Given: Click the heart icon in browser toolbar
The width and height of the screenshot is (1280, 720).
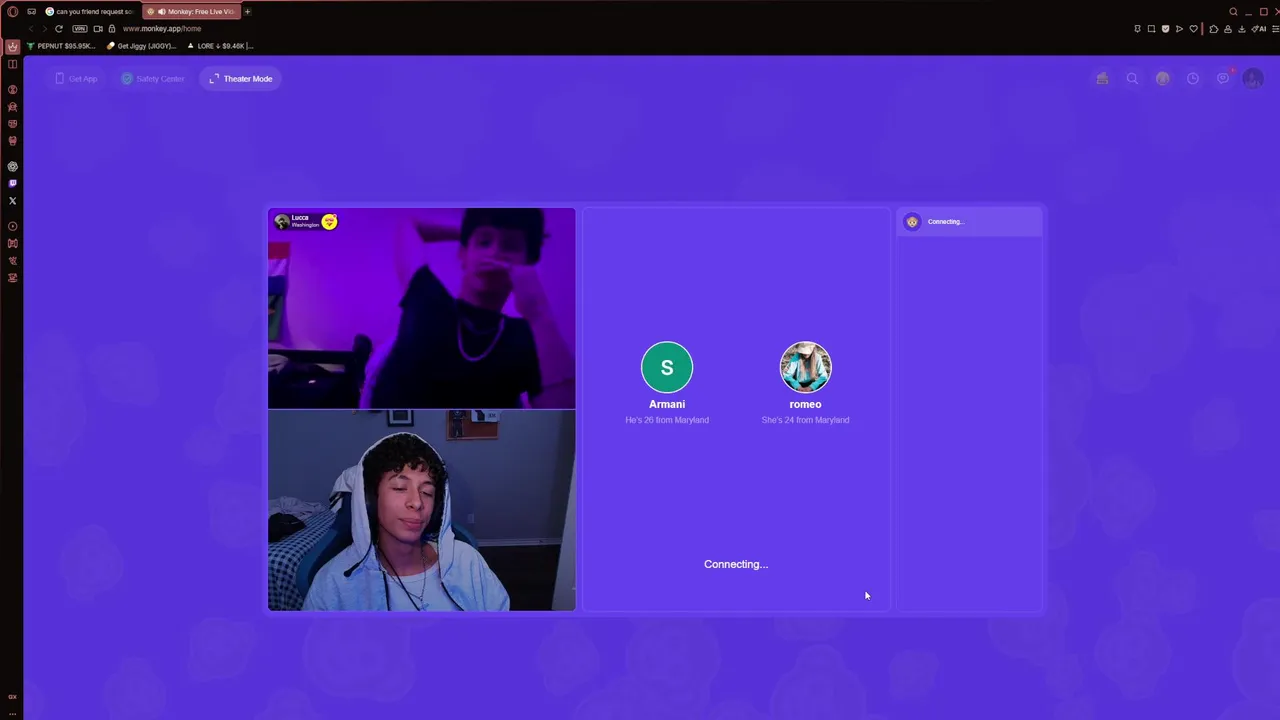Looking at the screenshot, I should click(x=1193, y=29).
